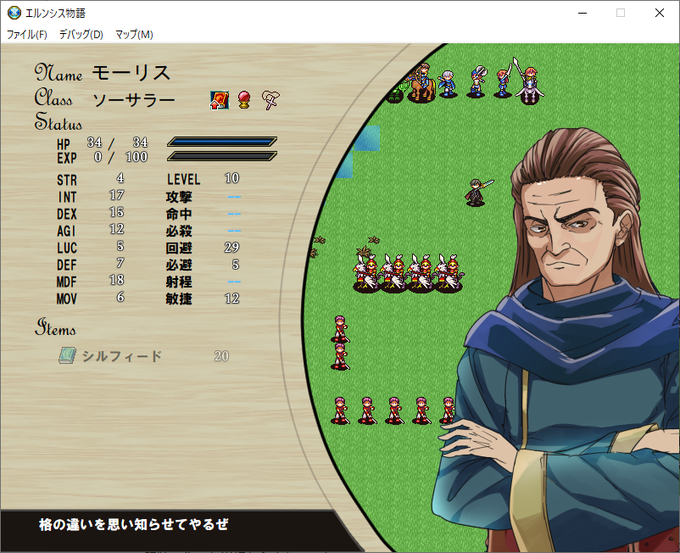The height and width of the screenshot is (553, 680).
Task: Open the デバッグ(D) menu
Action: pyautogui.click(x=81, y=34)
